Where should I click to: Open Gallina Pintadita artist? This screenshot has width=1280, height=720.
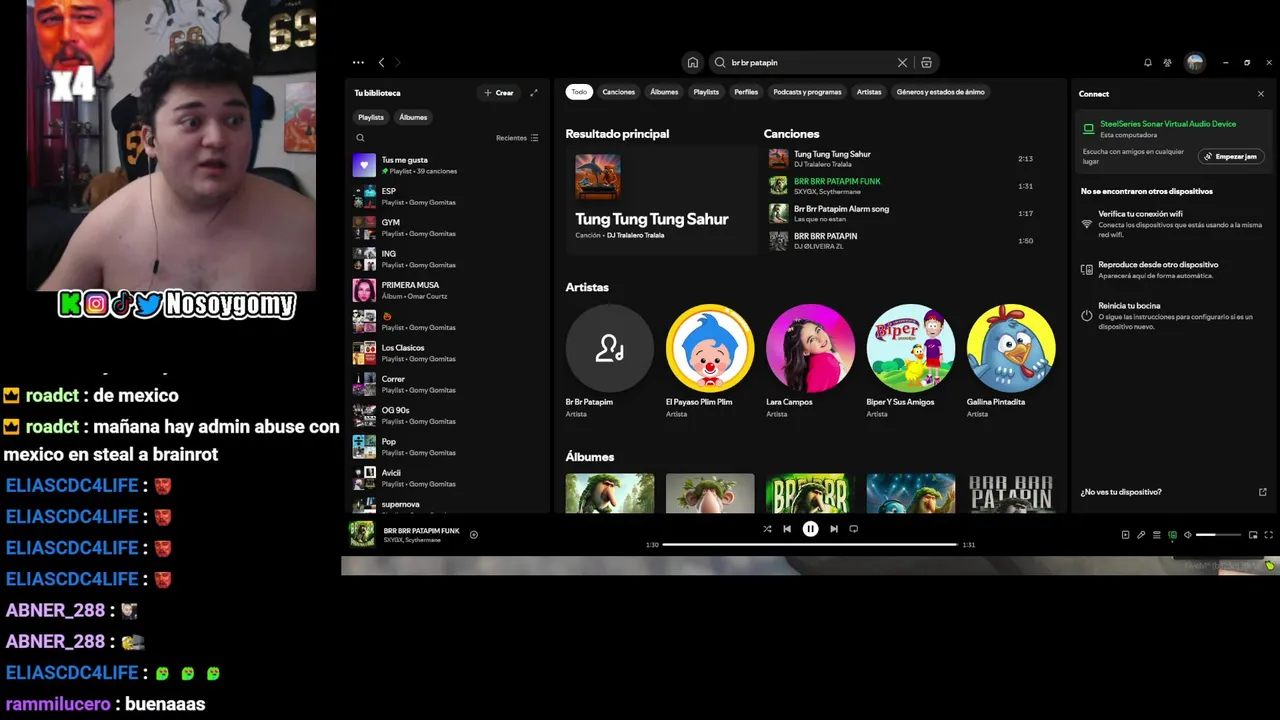(x=1010, y=362)
